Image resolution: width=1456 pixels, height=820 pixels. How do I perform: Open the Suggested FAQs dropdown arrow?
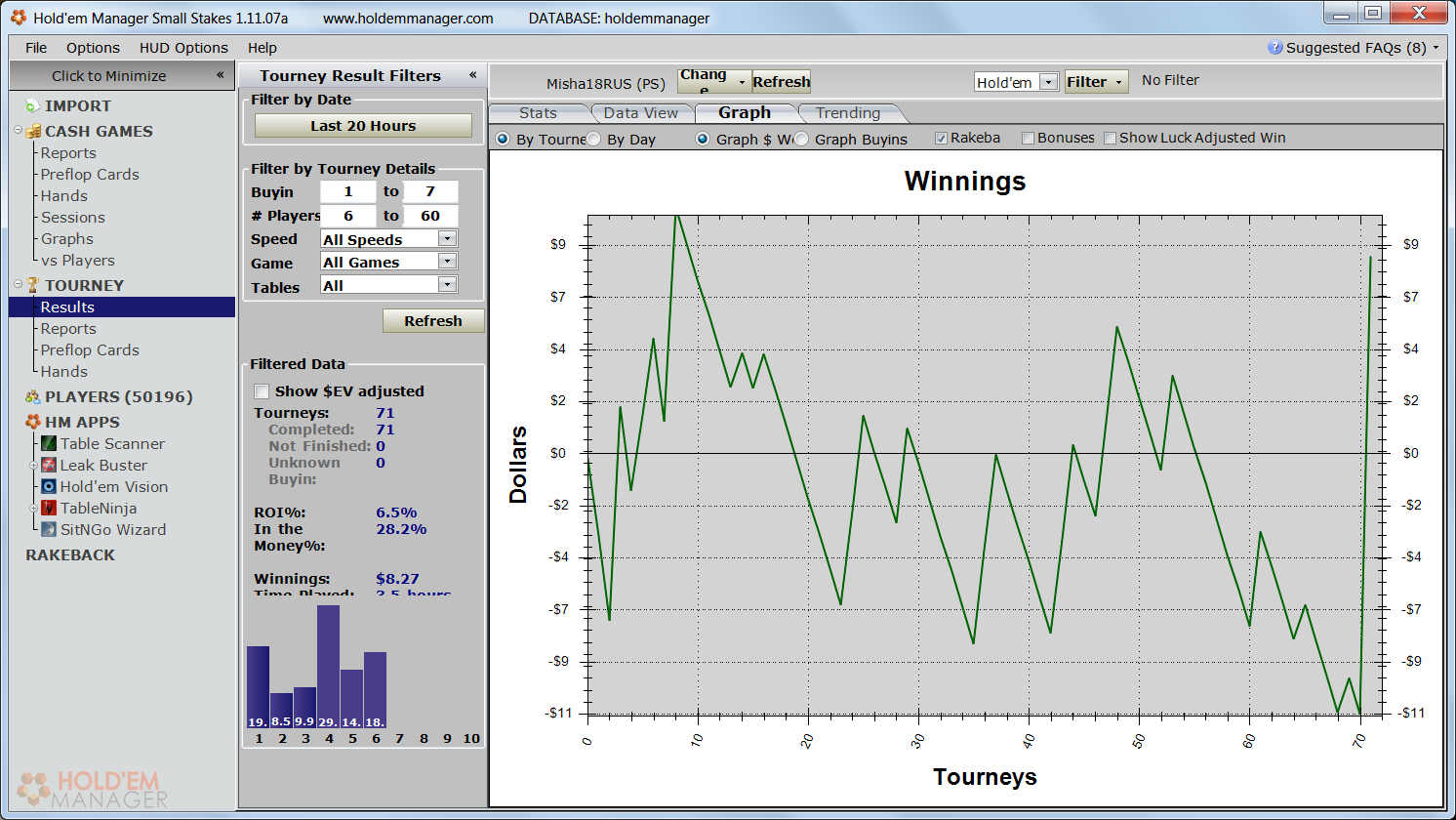click(x=1436, y=48)
